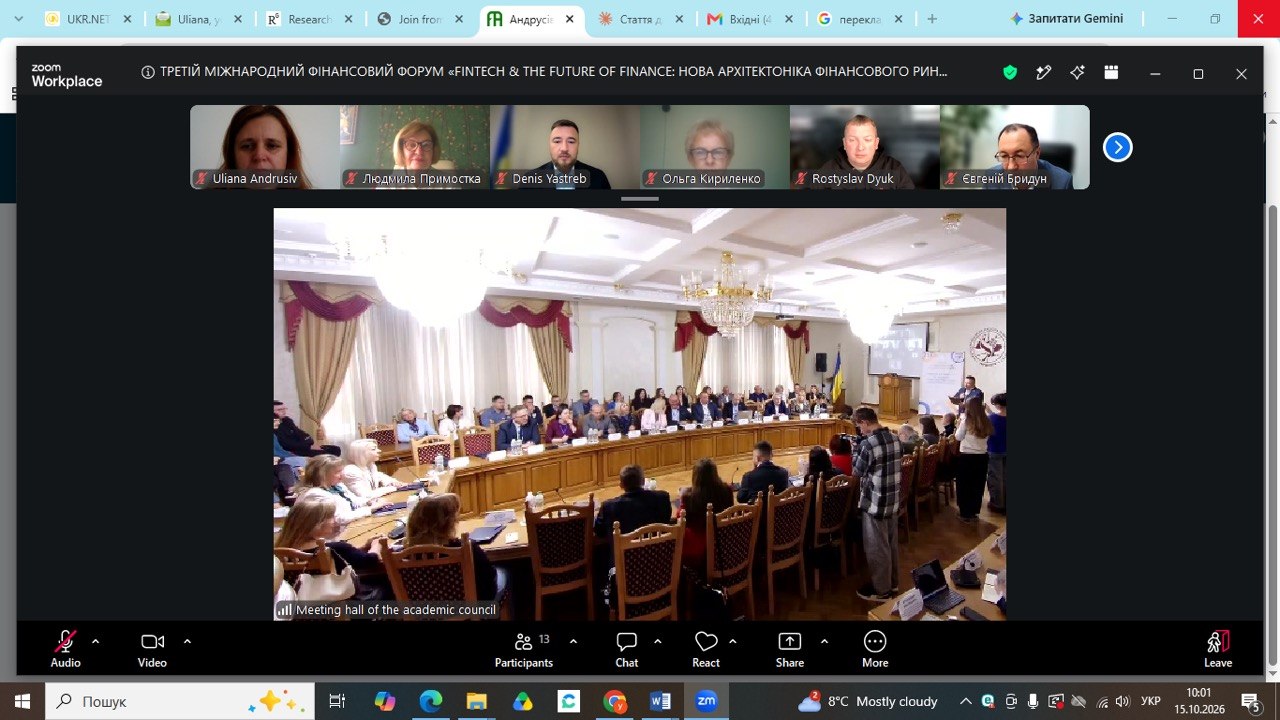Click the Rostyslav Dyuk participant name
This screenshot has height=720, width=1280.
point(853,179)
